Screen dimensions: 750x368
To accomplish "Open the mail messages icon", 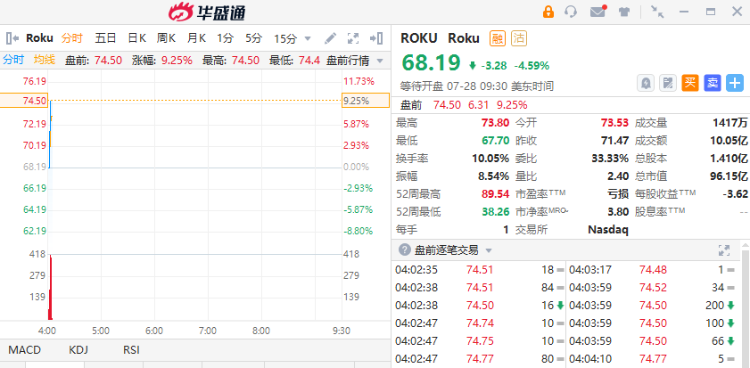I will coord(598,11).
